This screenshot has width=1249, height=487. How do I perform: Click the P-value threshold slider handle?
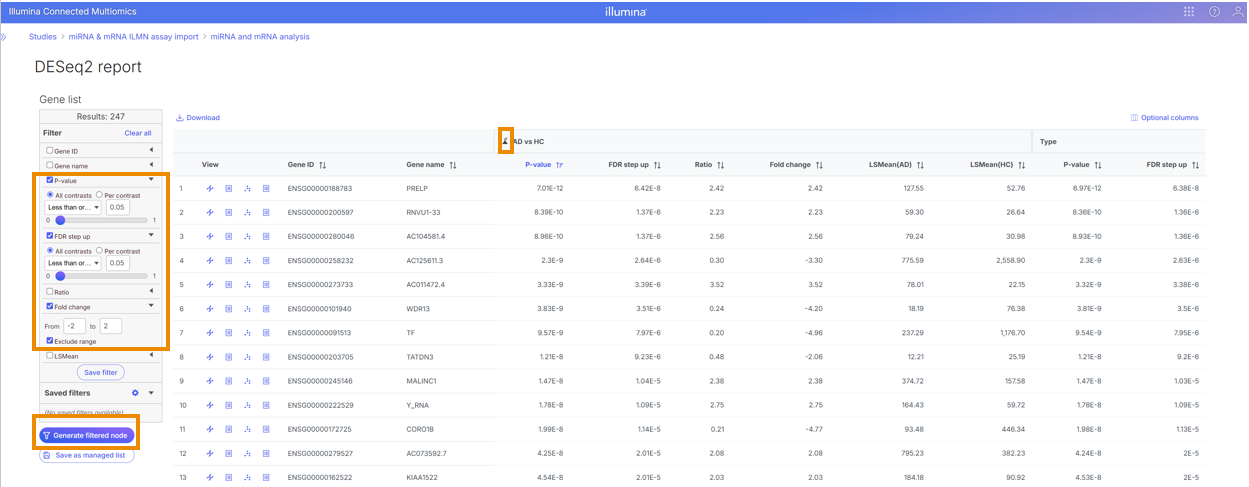(x=60, y=220)
